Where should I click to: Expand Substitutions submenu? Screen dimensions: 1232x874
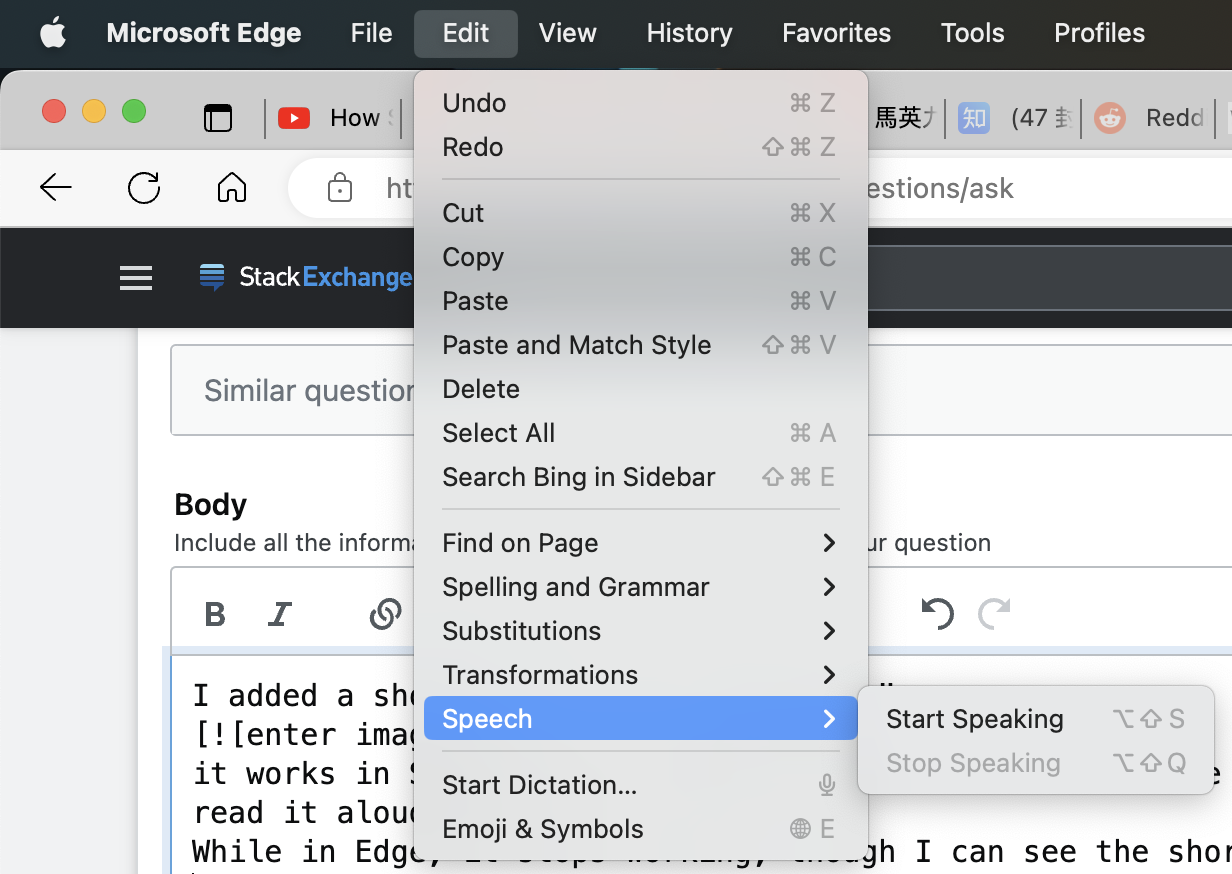641,631
